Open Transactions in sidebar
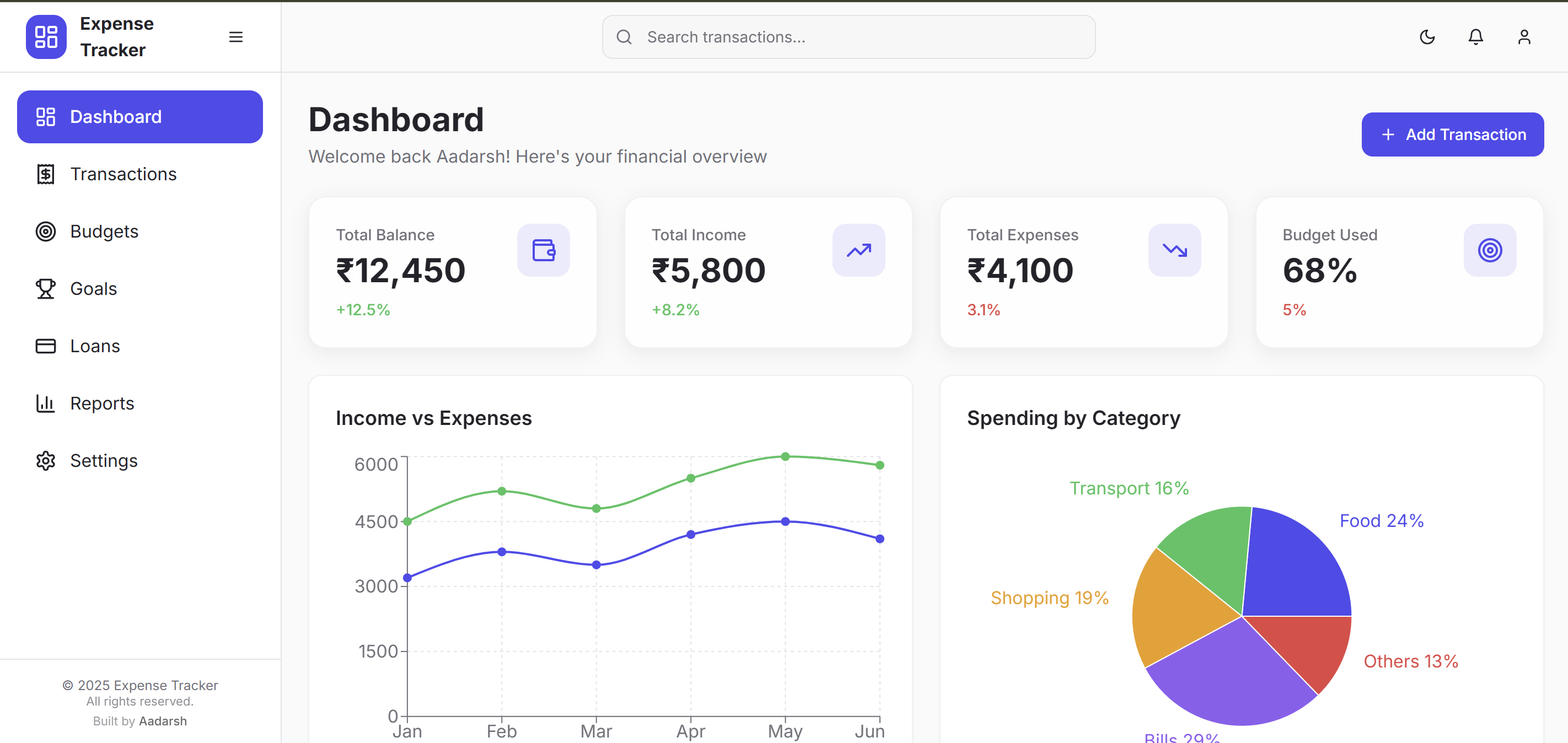This screenshot has width=1568, height=743. tap(140, 174)
